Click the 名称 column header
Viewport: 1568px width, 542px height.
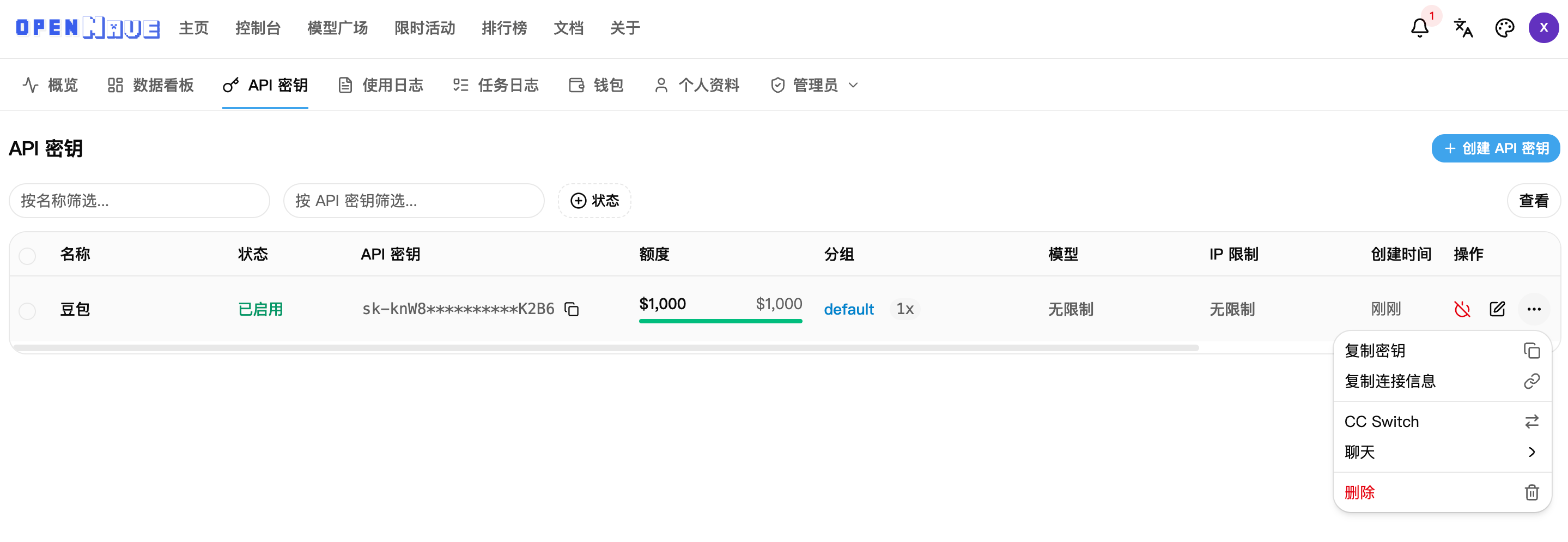pos(76,255)
